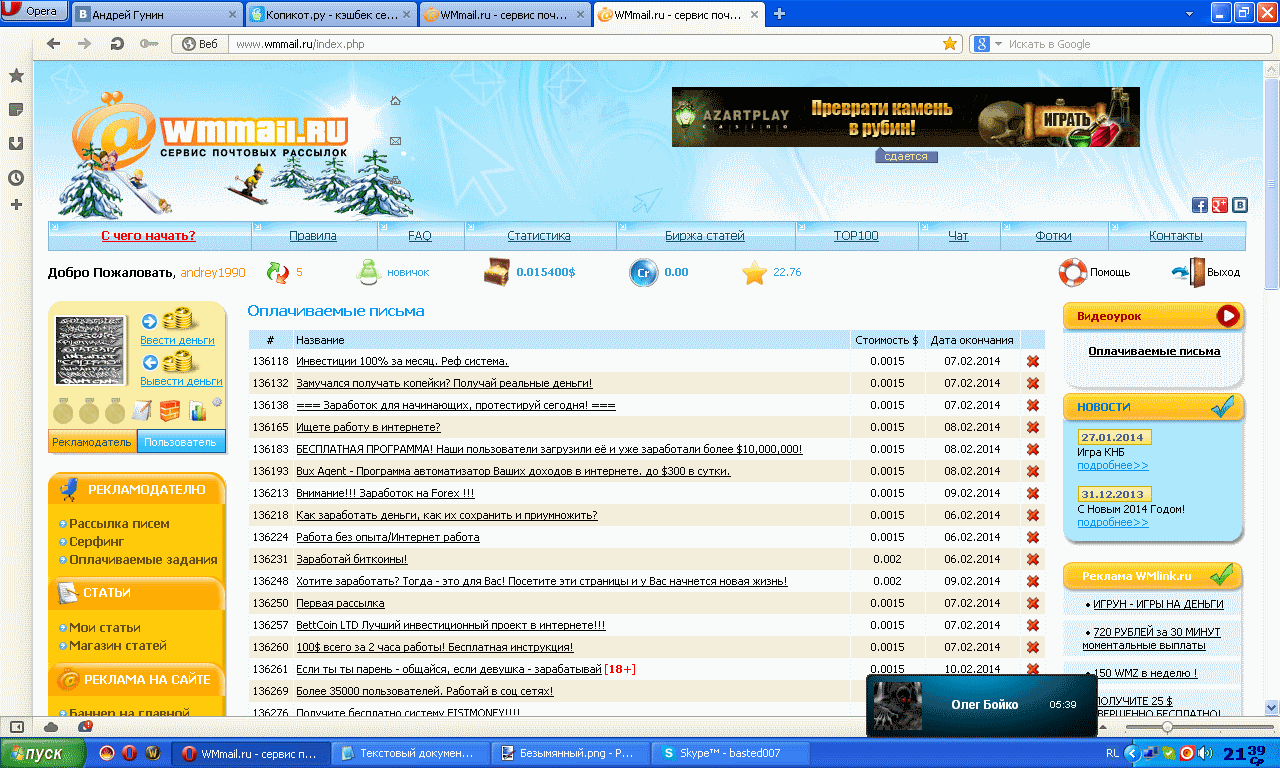Open the sidebar downloads panel icon
The image size is (1280, 768).
pos(16,143)
